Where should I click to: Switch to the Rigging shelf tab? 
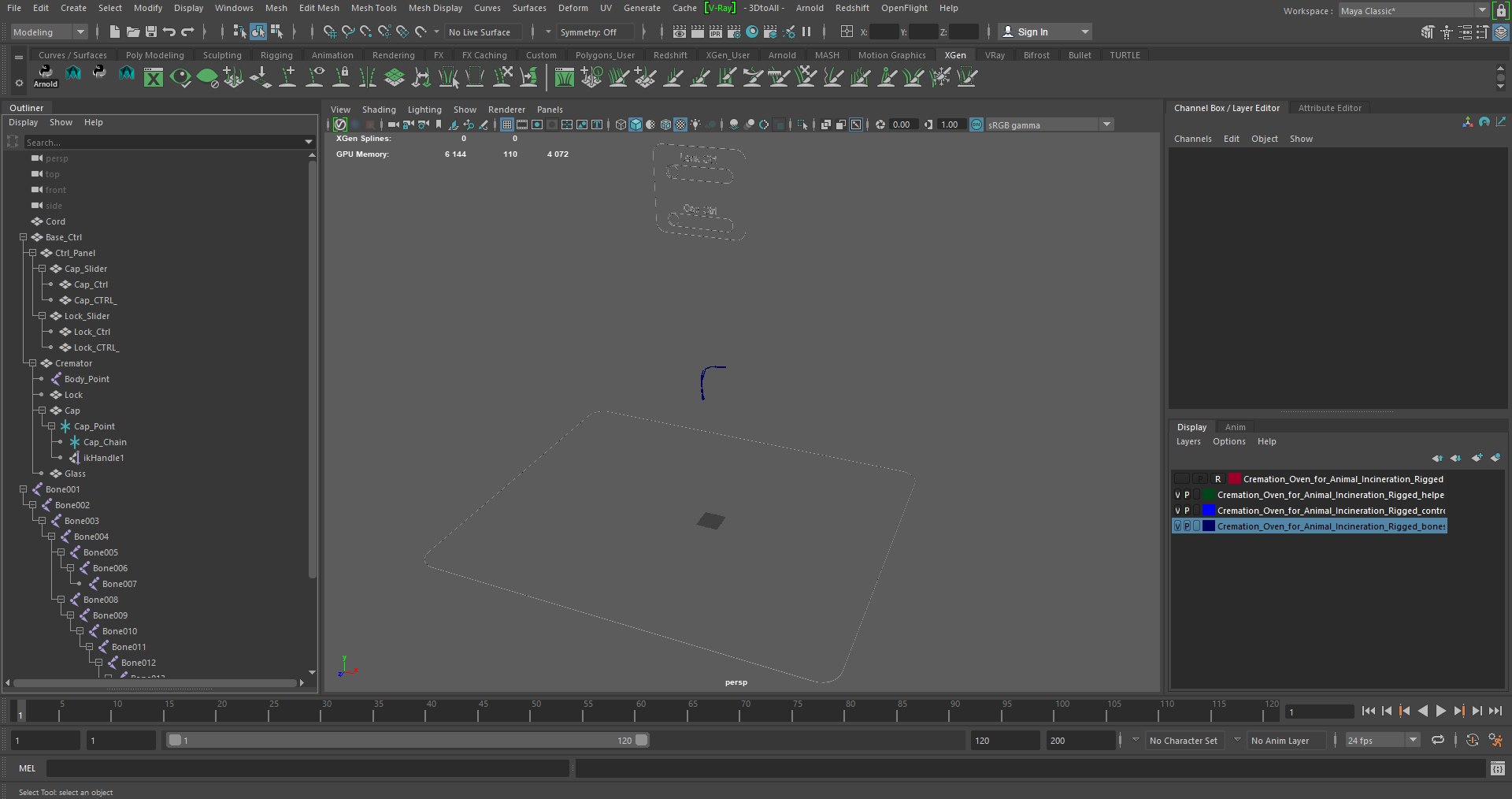click(276, 55)
